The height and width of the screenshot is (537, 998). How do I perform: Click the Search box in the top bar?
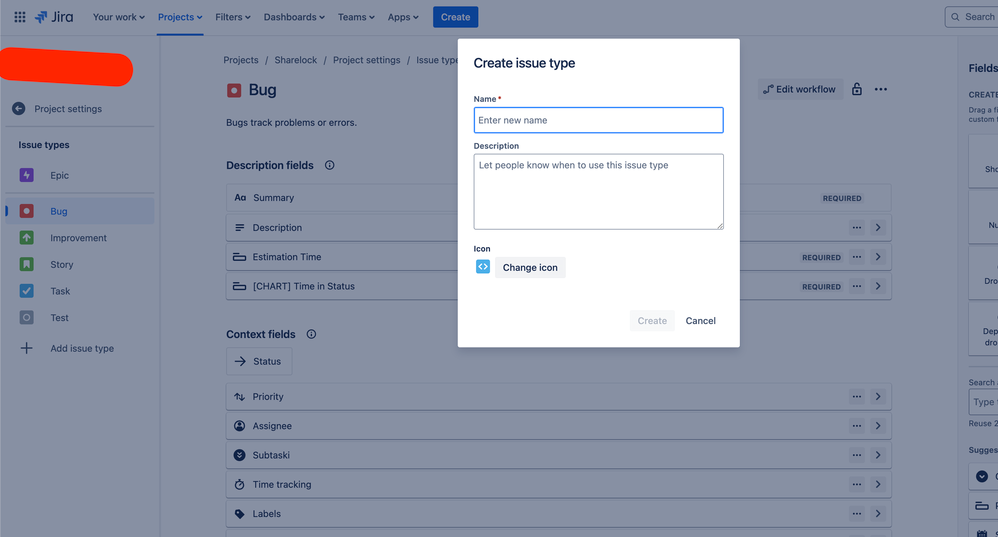[971, 17]
